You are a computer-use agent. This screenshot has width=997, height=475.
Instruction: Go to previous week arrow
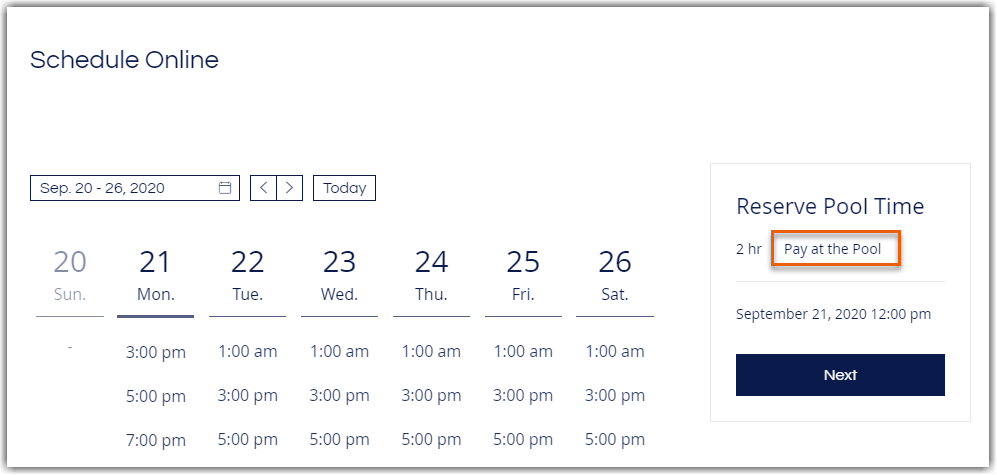tap(263, 188)
